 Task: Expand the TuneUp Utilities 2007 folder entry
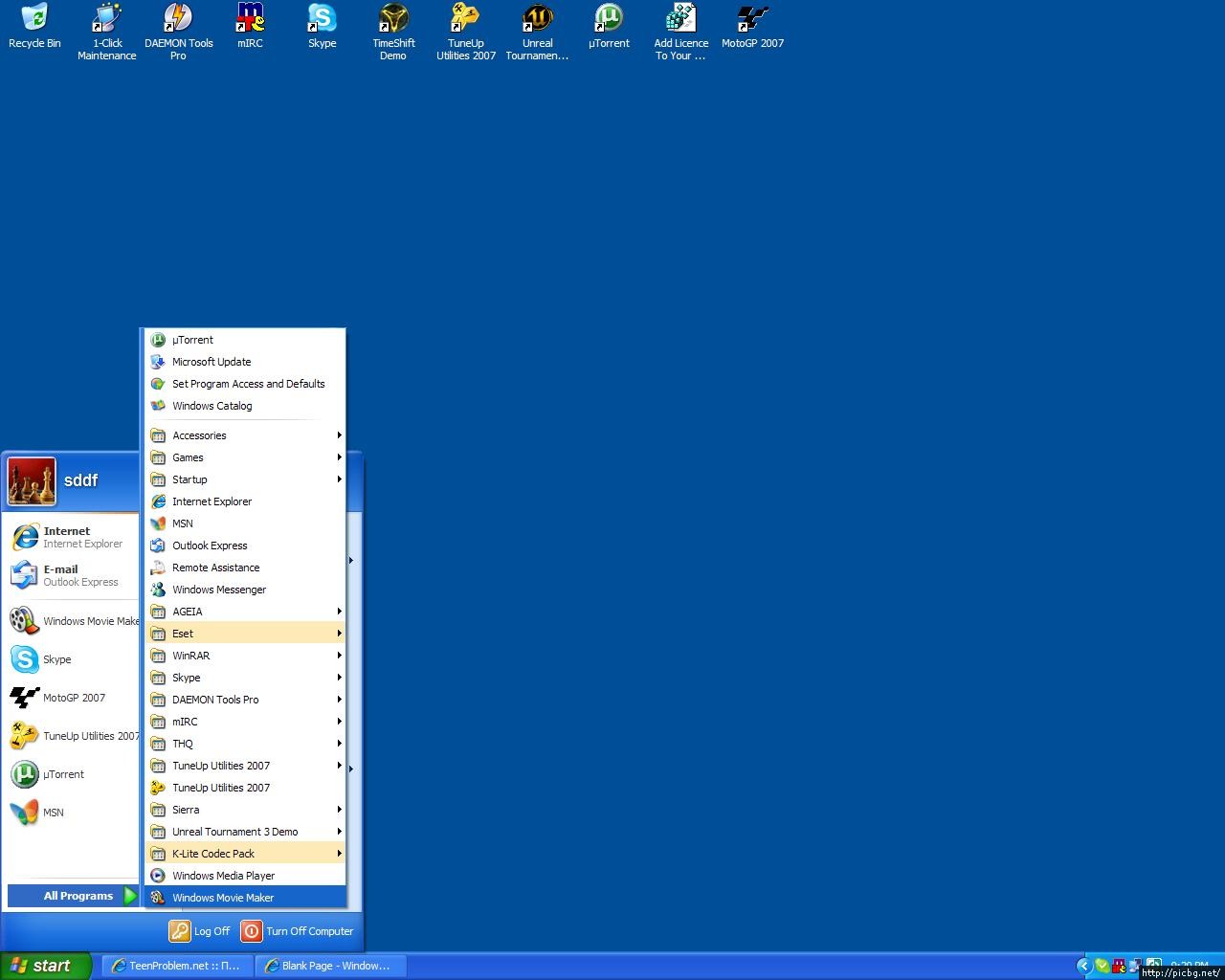click(x=245, y=766)
